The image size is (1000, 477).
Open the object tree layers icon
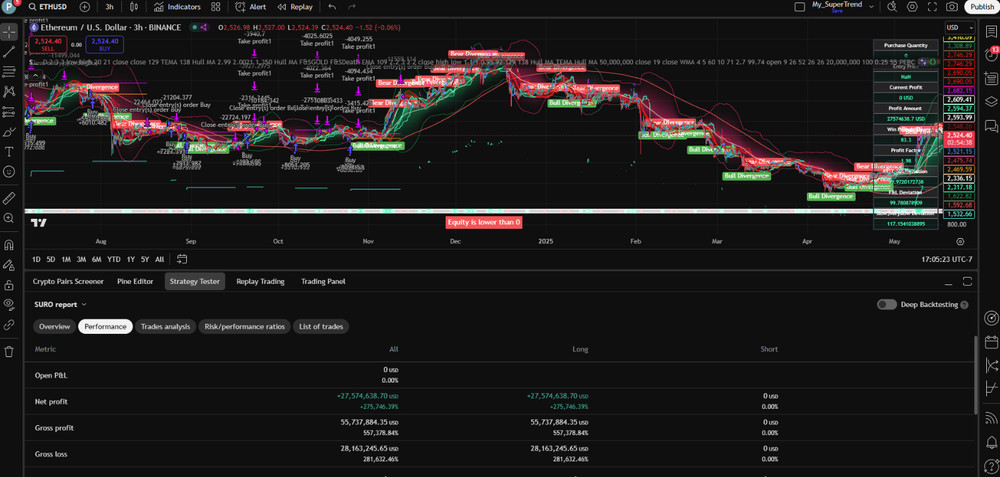tap(991, 101)
